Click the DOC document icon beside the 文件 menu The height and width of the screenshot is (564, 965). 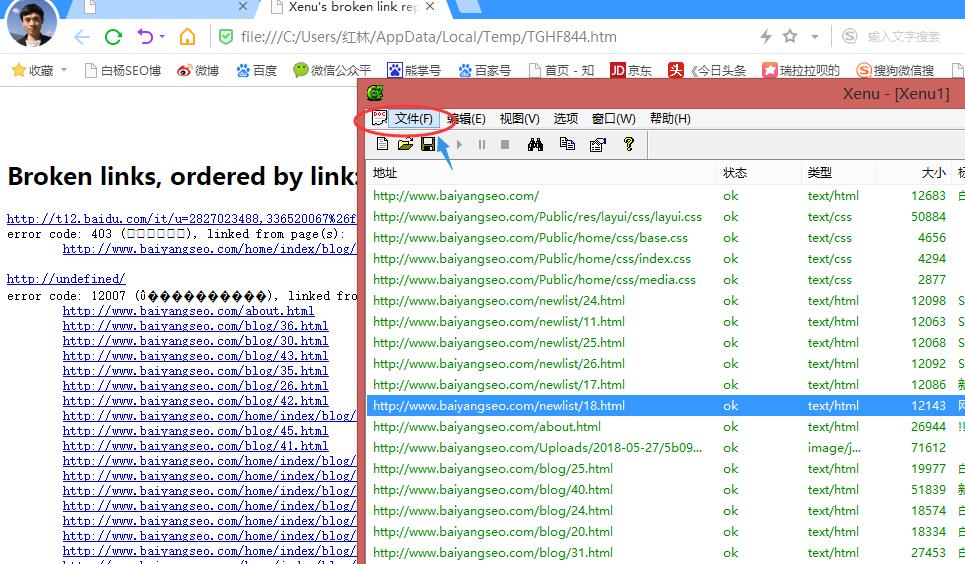coord(379,118)
